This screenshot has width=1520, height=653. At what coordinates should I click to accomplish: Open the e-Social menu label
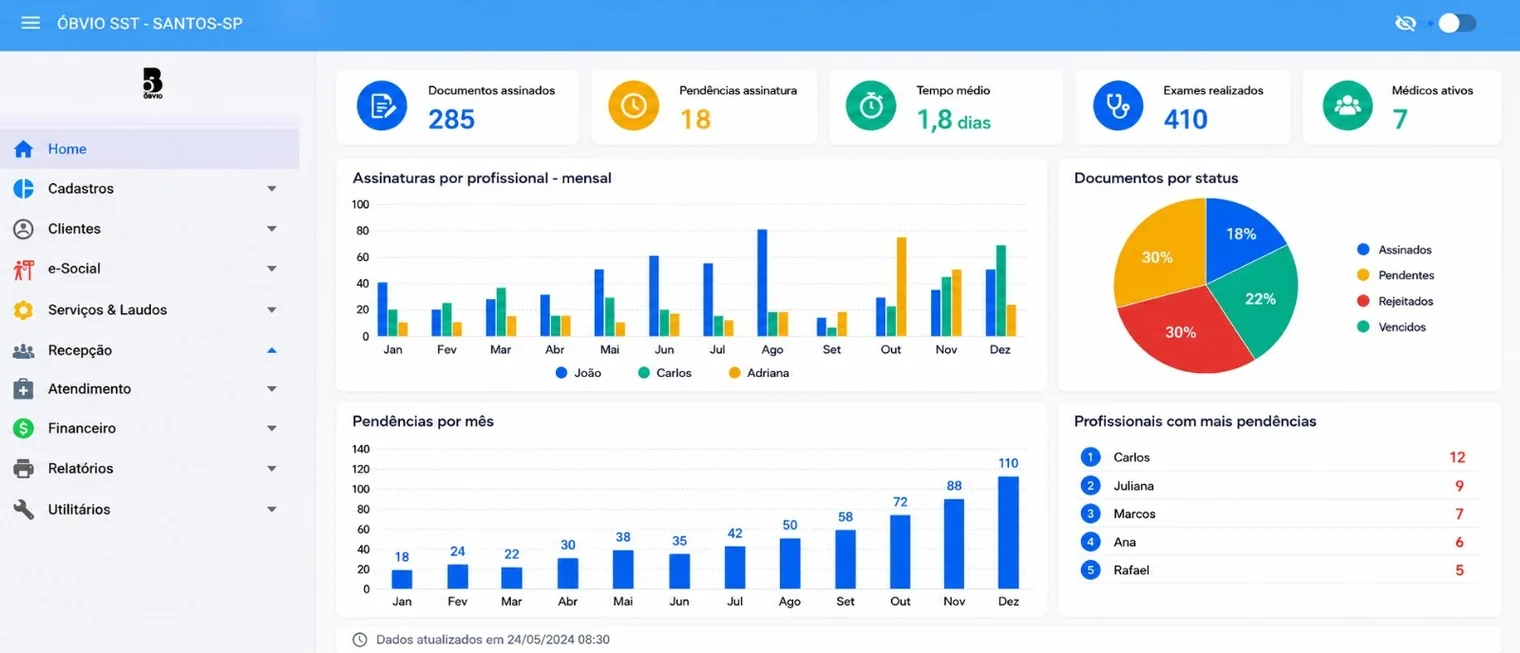click(x=74, y=269)
